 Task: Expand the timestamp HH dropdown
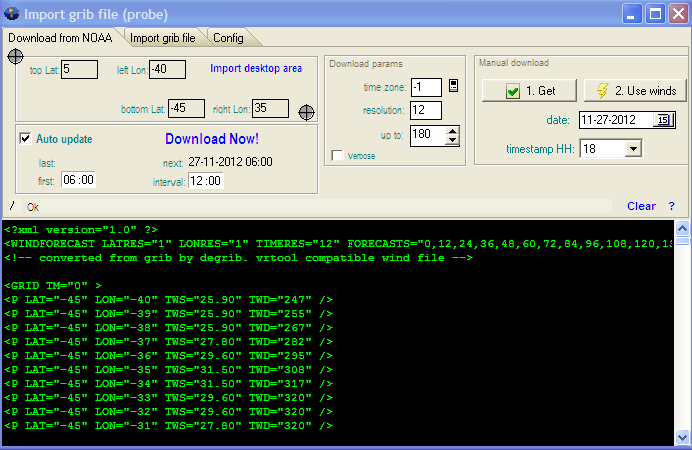pos(632,149)
